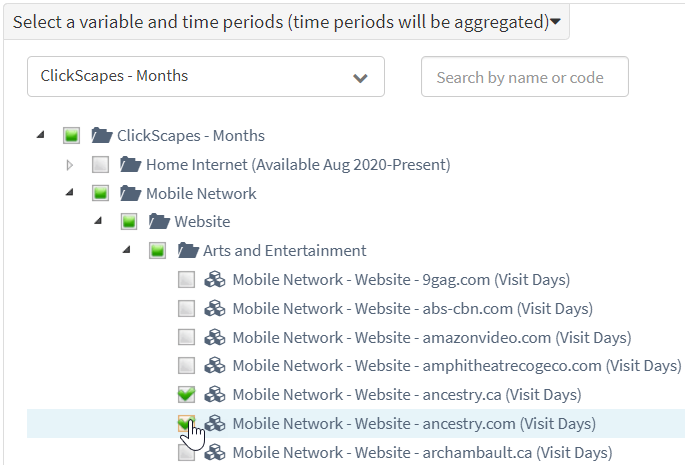Uncheck the ancestry.ca Visit Days checkbox
685x465 pixels.
pyautogui.click(x=187, y=394)
